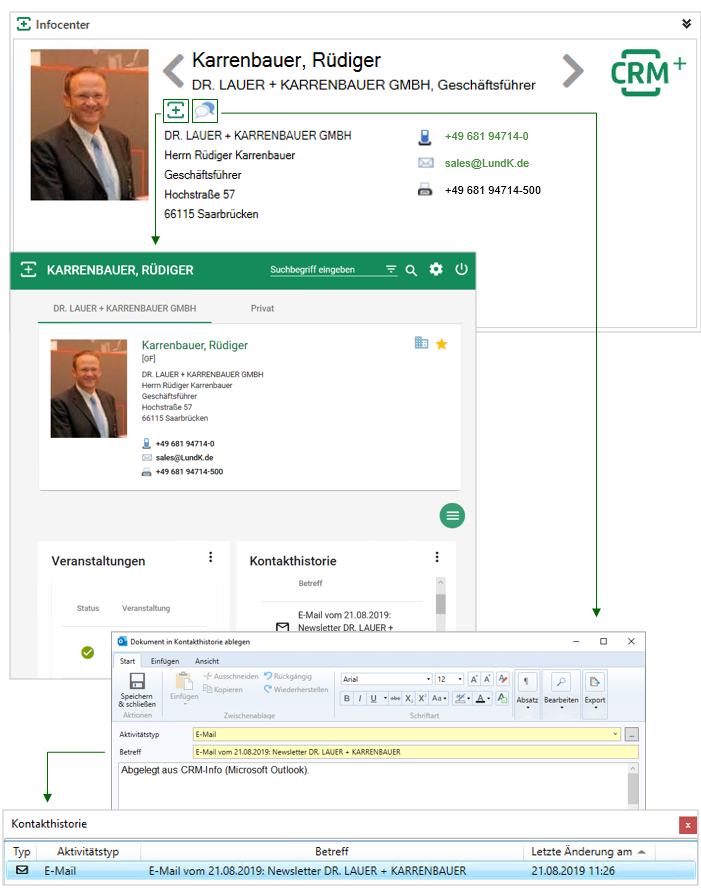Open the Einfügen ribbon tab

[x=164, y=661]
